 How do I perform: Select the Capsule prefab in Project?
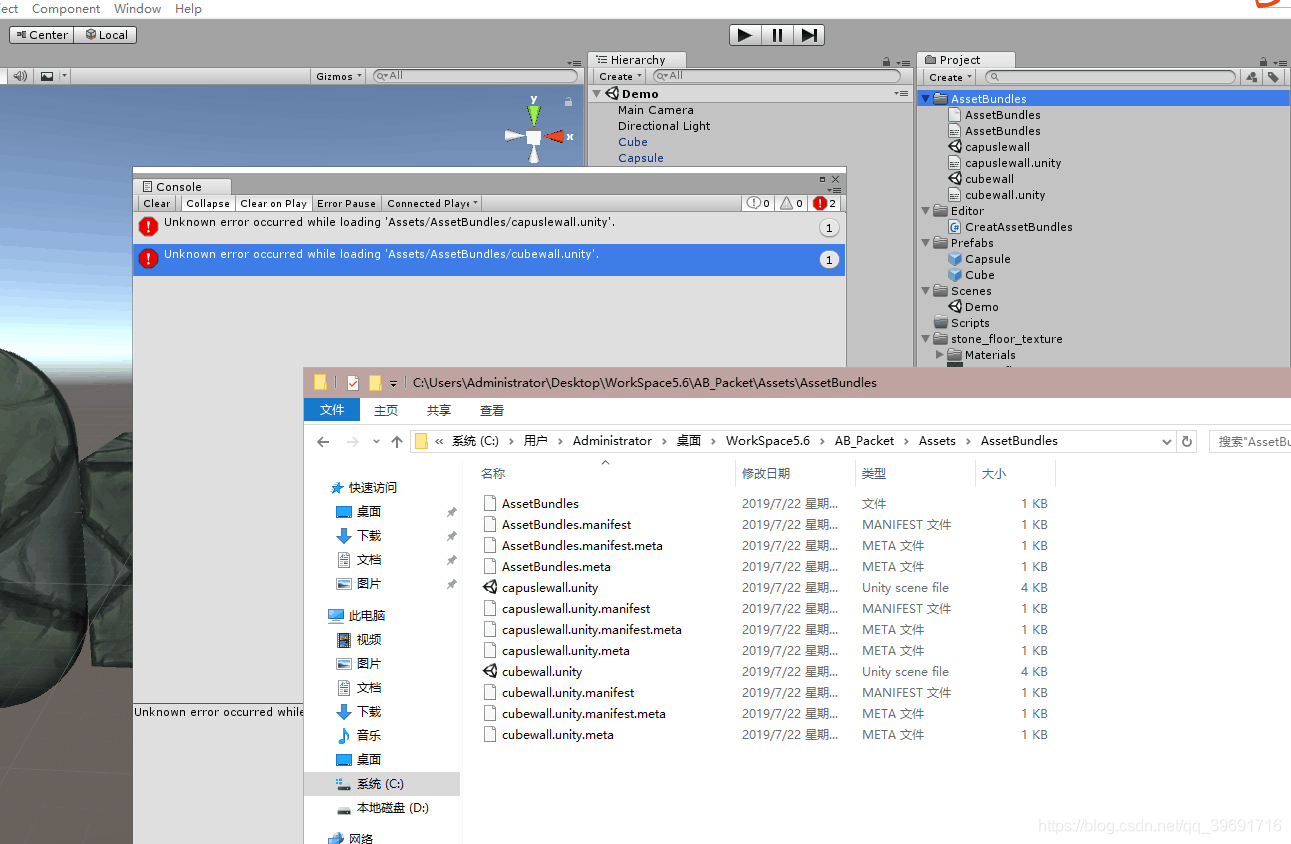click(x=979, y=259)
